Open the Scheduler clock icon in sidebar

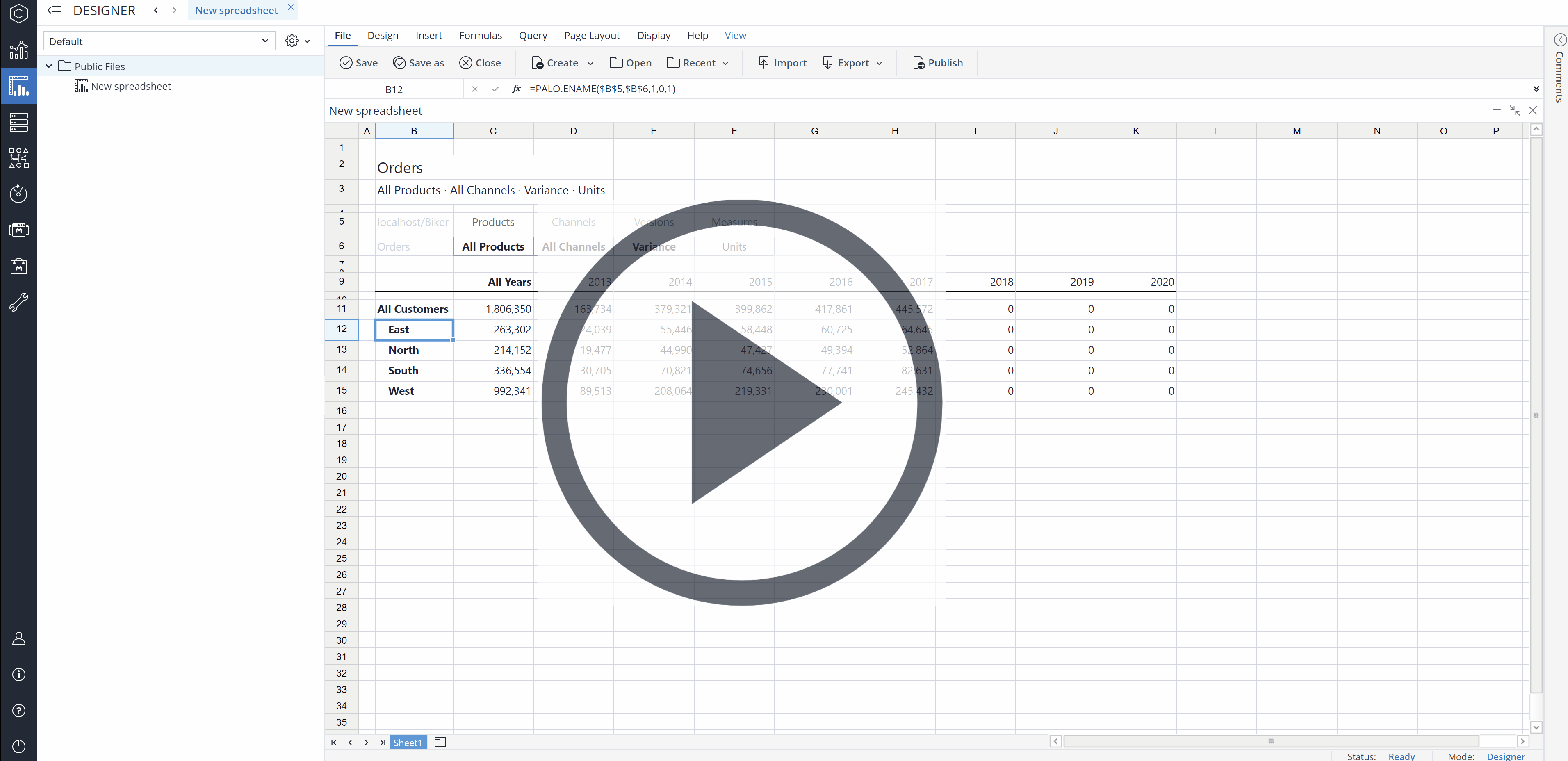[x=19, y=194]
